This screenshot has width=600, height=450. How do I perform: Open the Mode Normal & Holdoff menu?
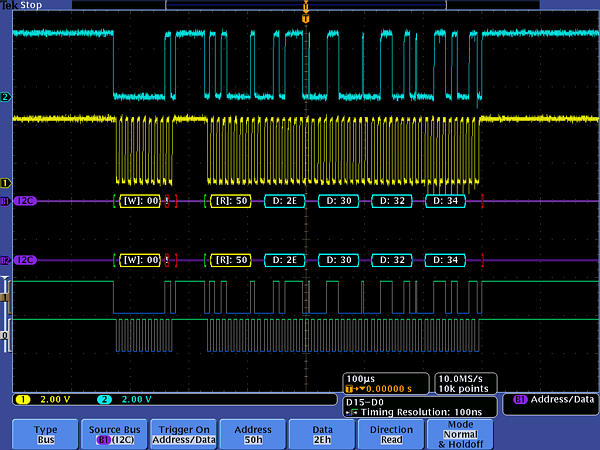pos(460,433)
